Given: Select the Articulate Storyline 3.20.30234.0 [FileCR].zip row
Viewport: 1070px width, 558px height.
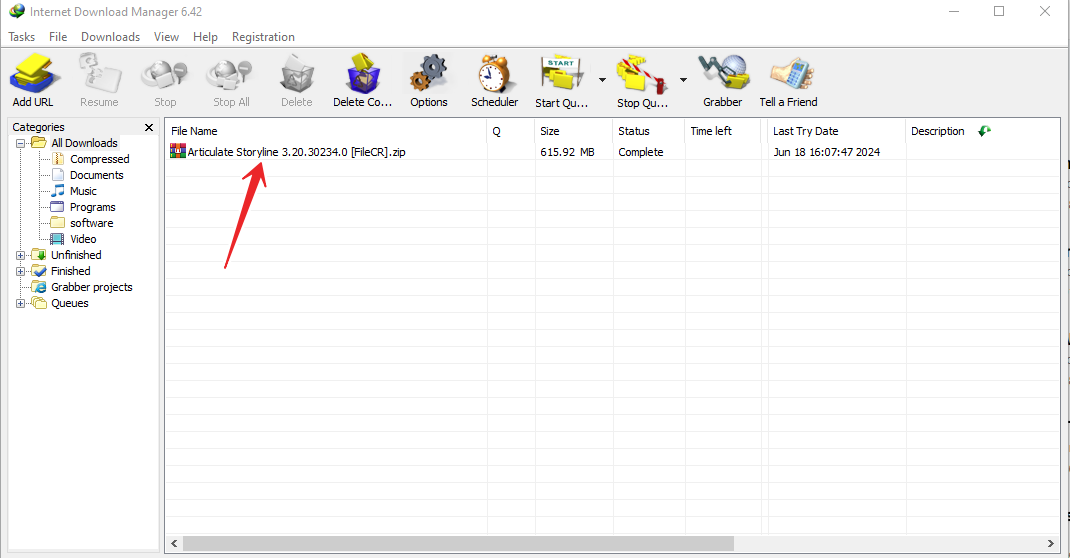Looking at the screenshot, I should [x=612, y=151].
